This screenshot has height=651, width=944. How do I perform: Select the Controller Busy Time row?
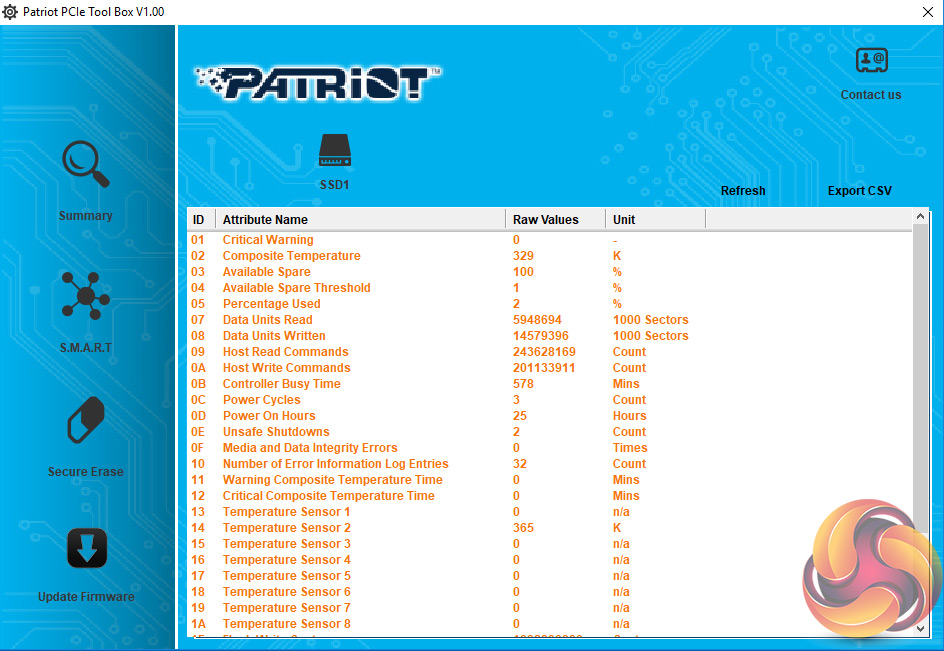550,384
